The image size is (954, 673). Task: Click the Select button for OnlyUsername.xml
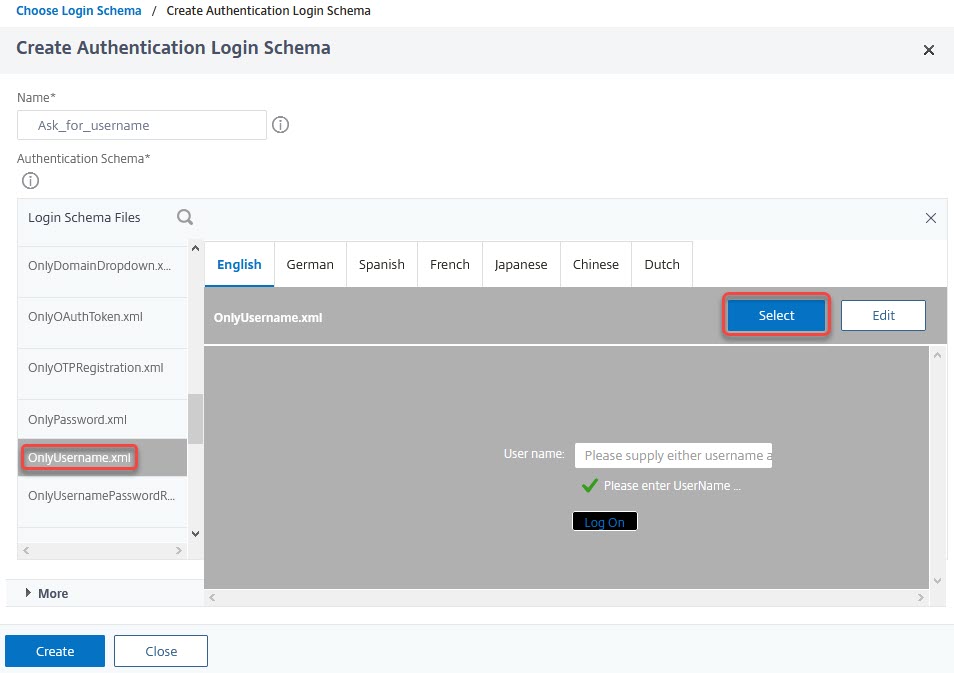pyautogui.click(x=776, y=315)
